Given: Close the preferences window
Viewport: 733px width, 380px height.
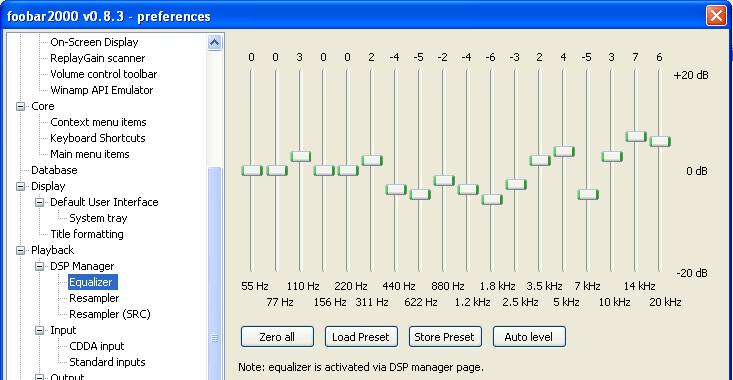Looking at the screenshot, I should [x=716, y=16].
